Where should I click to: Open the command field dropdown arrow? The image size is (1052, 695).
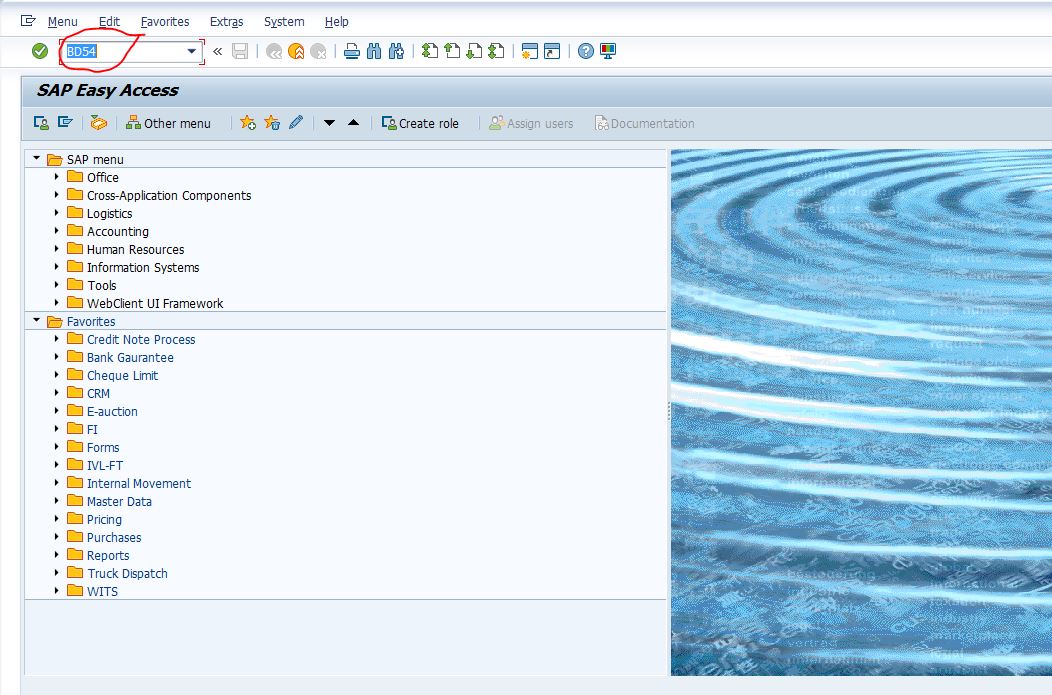coord(192,51)
